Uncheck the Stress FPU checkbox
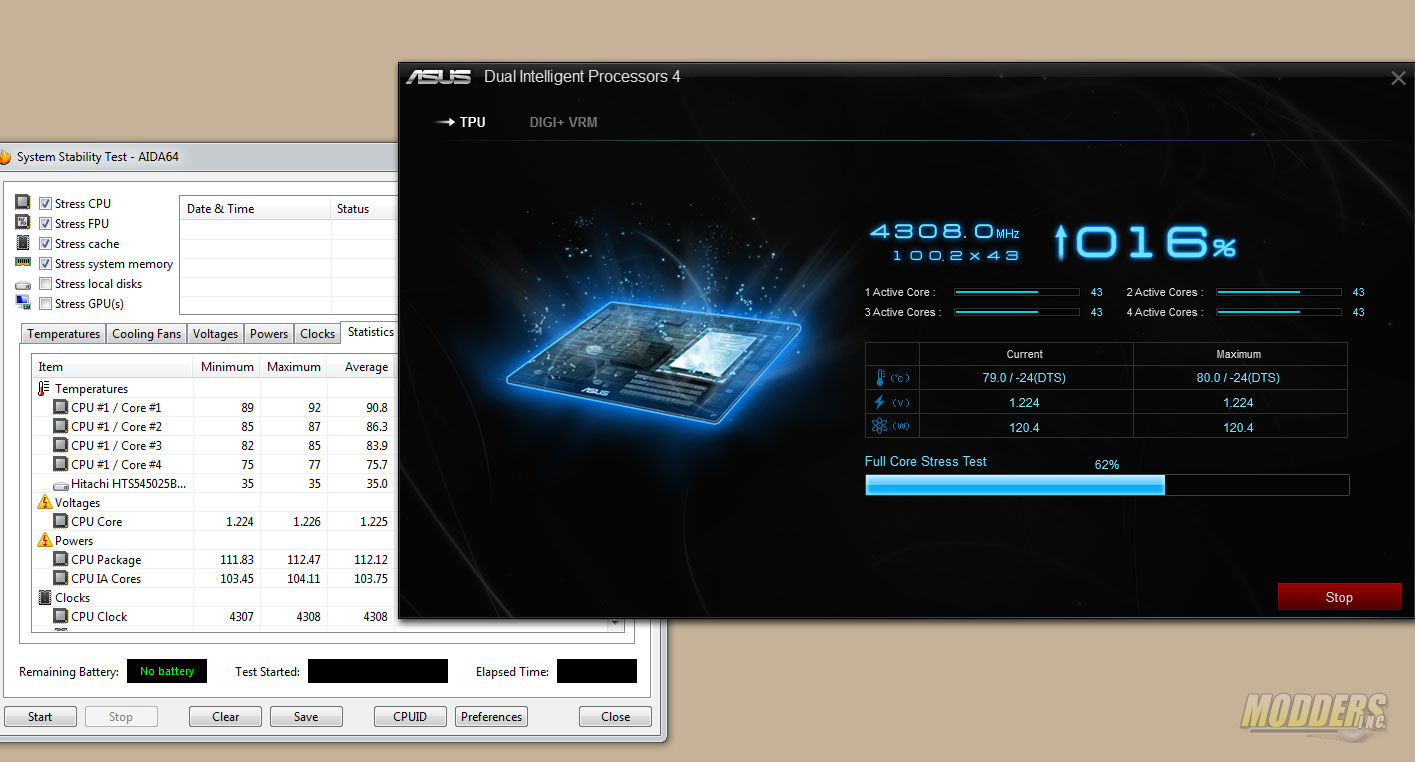This screenshot has height=762, width=1415. [x=45, y=223]
